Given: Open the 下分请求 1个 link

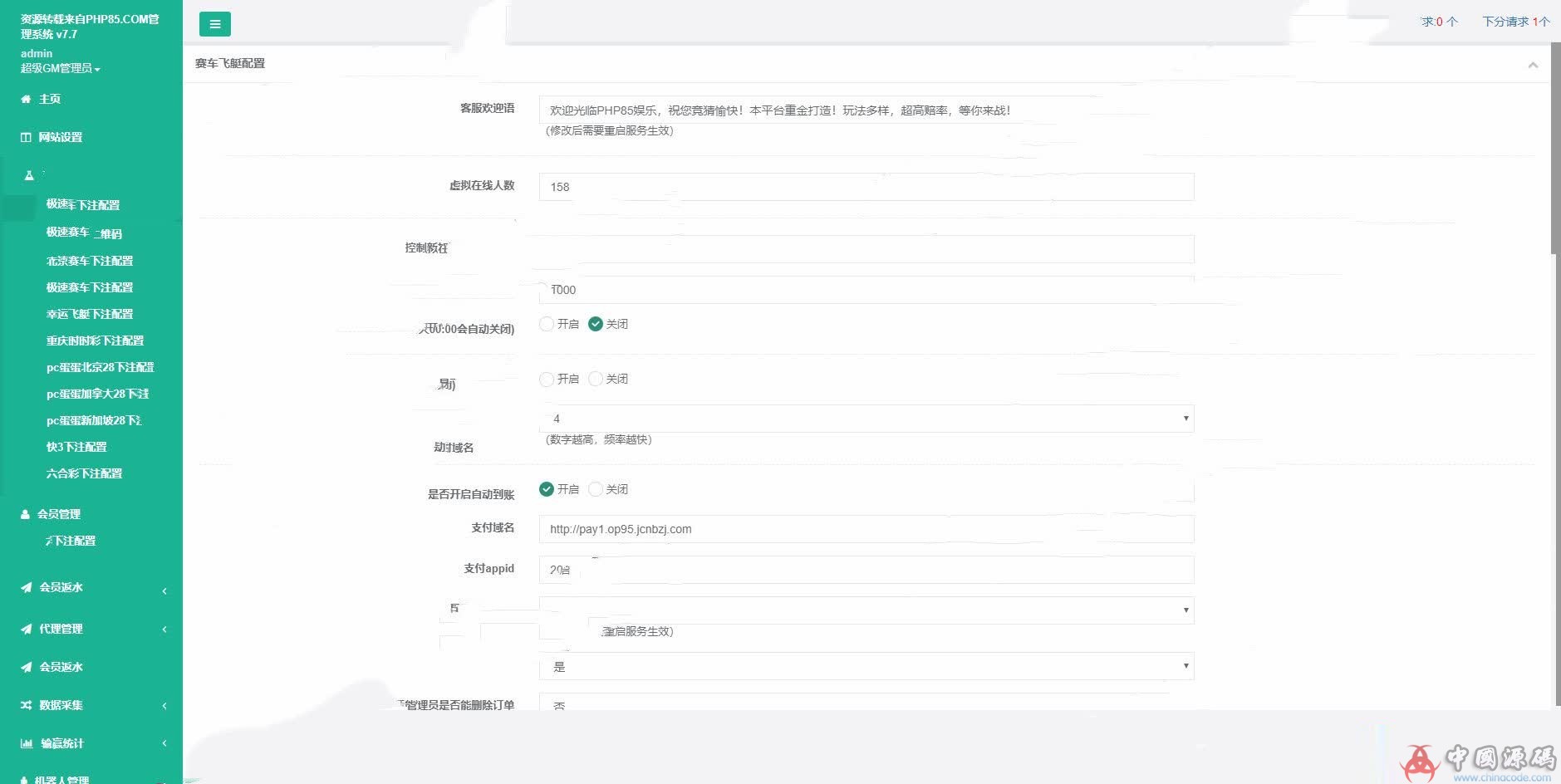Looking at the screenshot, I should [x=1515, y=22].
